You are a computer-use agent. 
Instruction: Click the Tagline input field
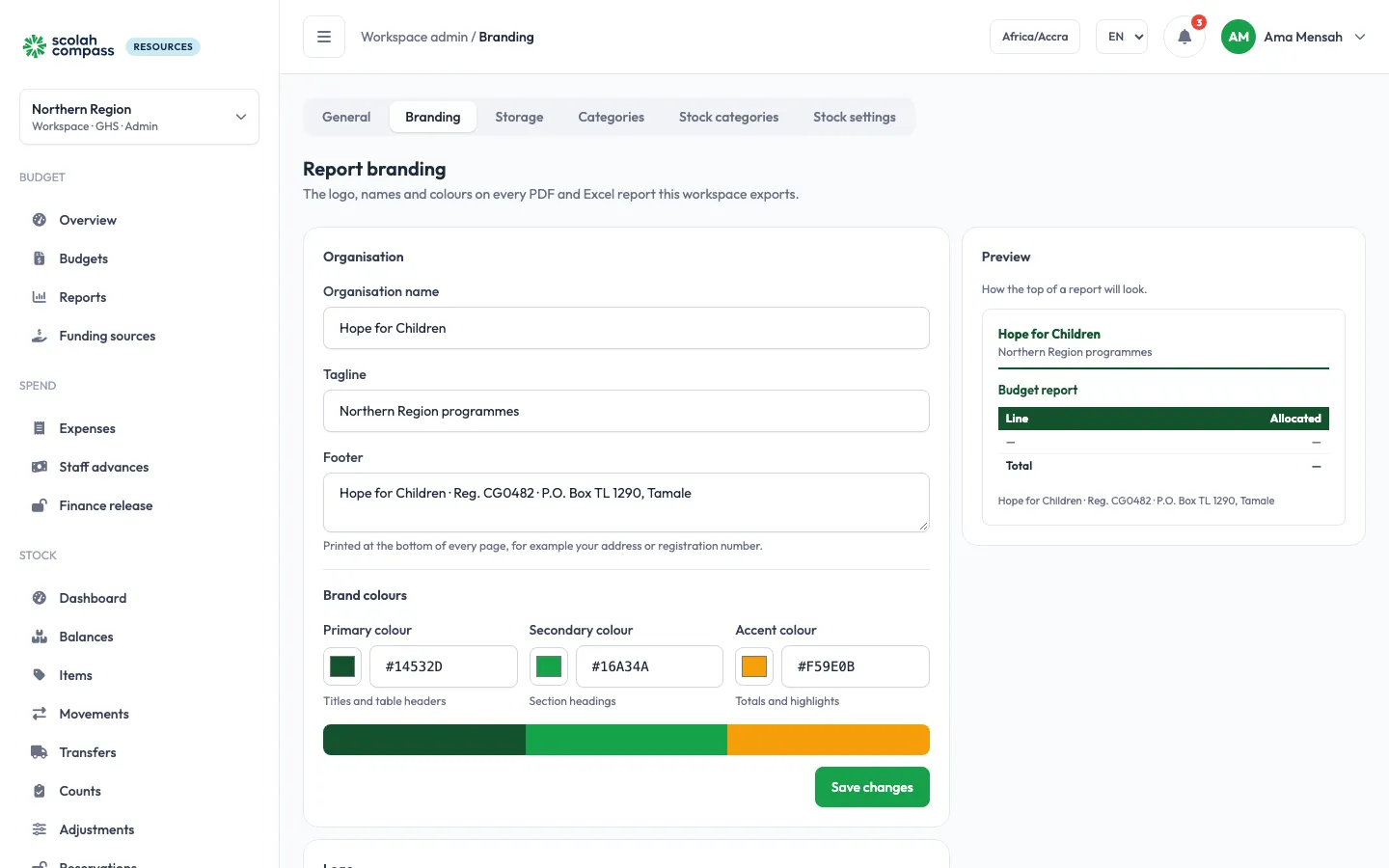click(626, 411)
